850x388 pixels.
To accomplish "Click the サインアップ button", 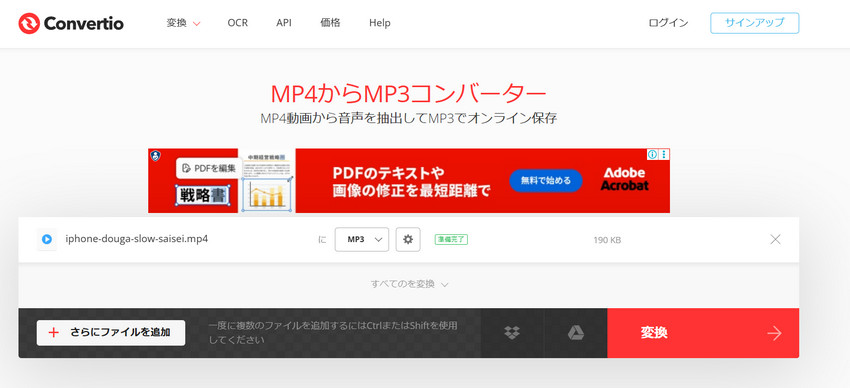I will point(755,23).
